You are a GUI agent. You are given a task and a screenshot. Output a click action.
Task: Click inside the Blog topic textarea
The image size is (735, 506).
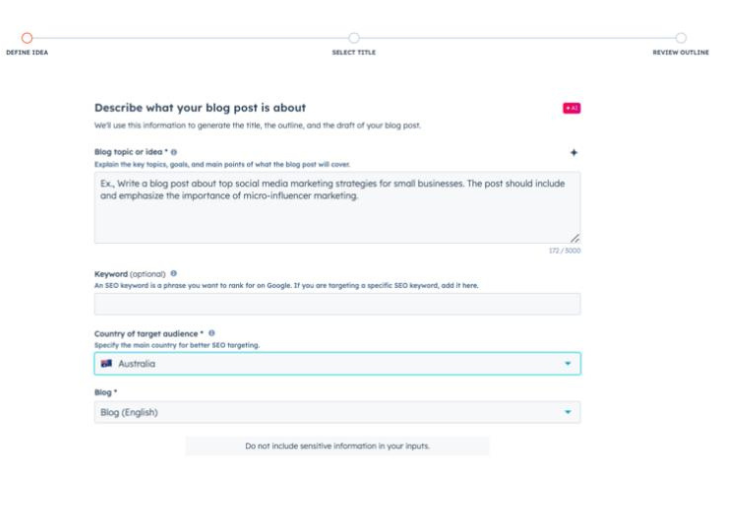point(337,215)
